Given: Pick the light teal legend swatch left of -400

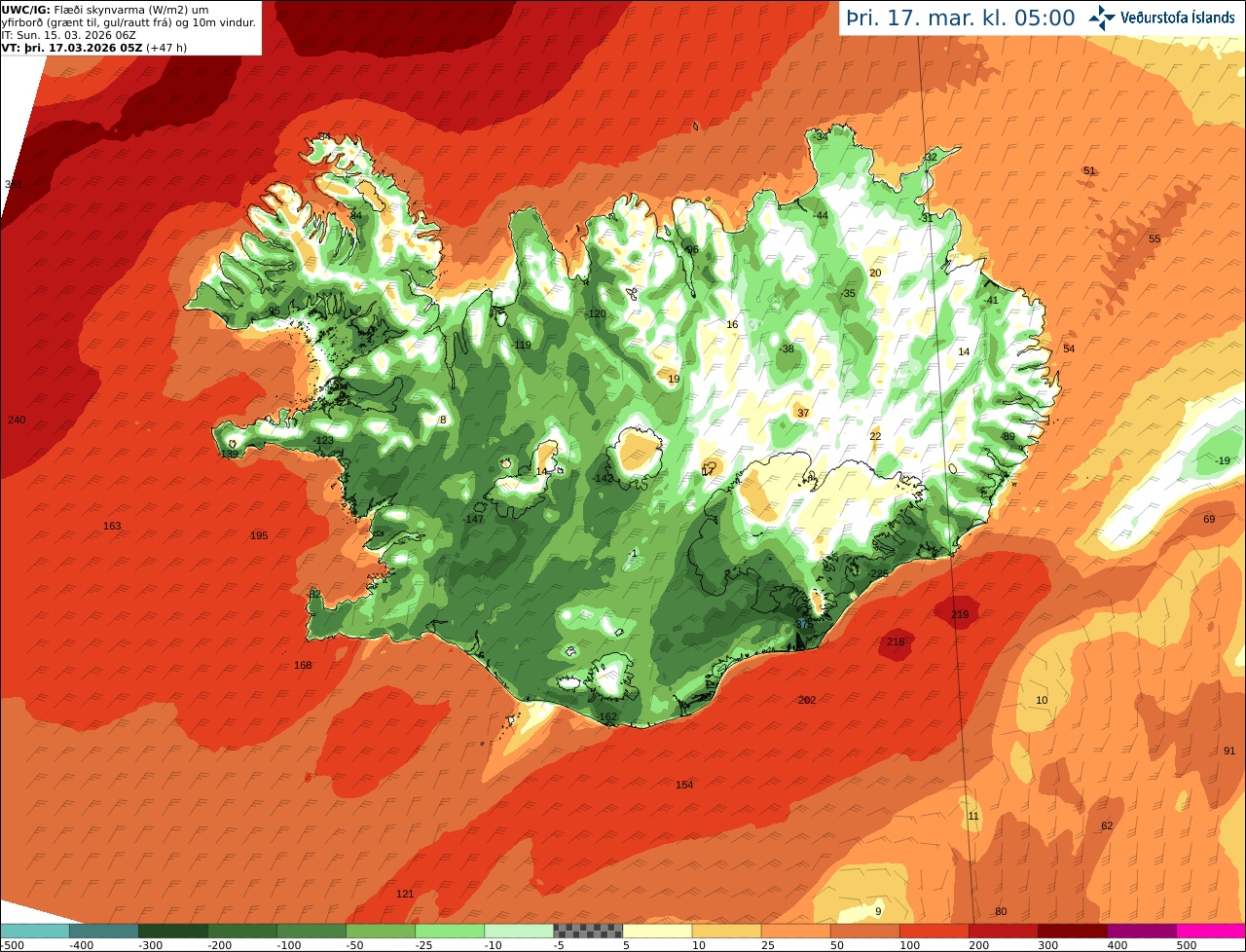Looking at the screenshot, I should tap(34, 931).
